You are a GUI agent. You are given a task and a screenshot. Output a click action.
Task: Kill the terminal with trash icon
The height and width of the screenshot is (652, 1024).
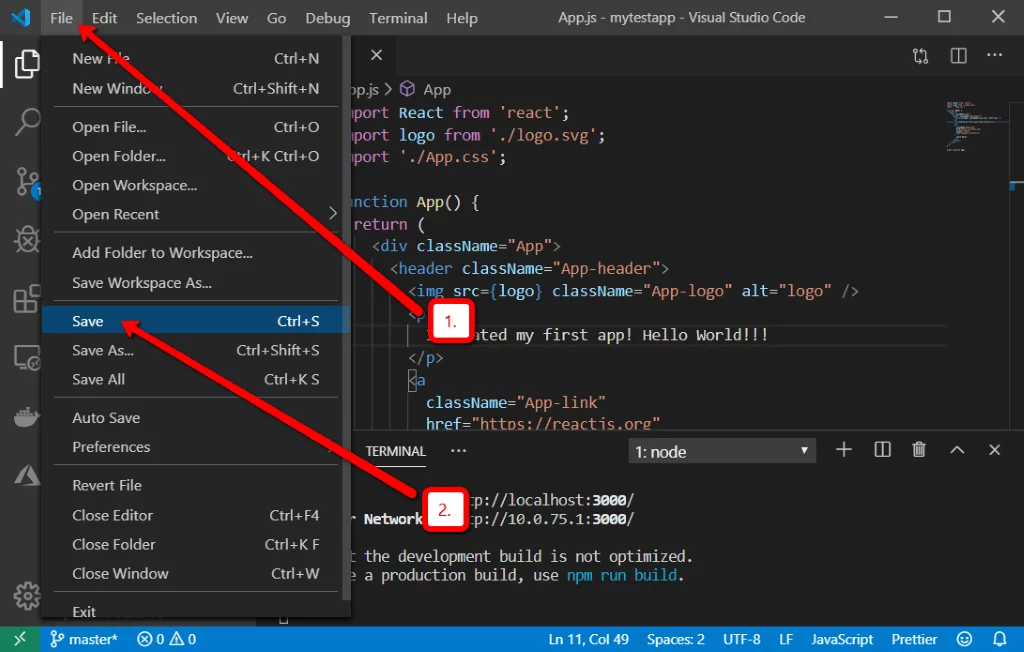pos(919,450)
